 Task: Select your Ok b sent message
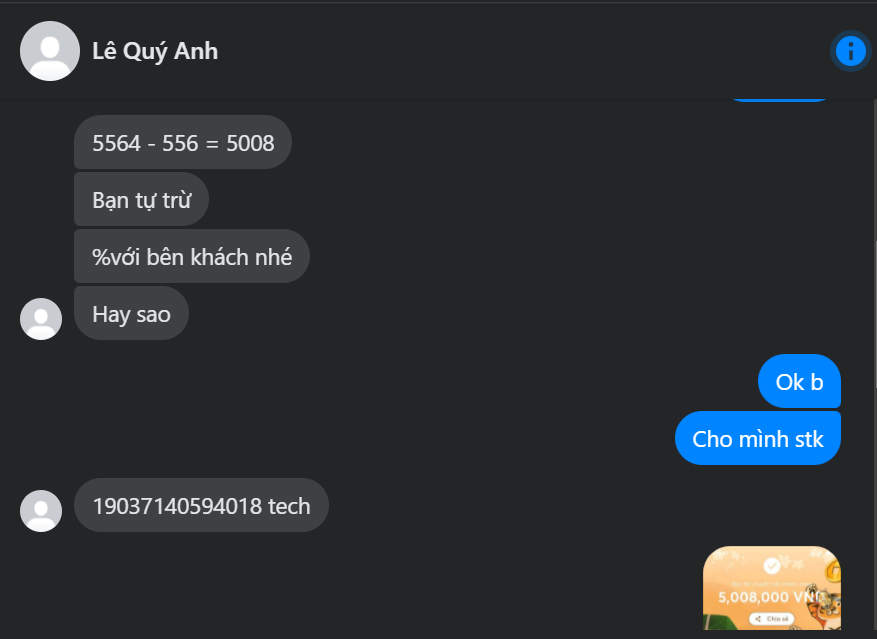click(x=799, y=381)
